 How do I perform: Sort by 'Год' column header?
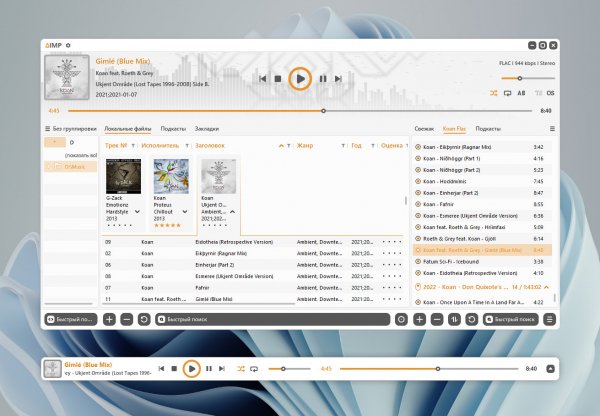tap(356, 145)
